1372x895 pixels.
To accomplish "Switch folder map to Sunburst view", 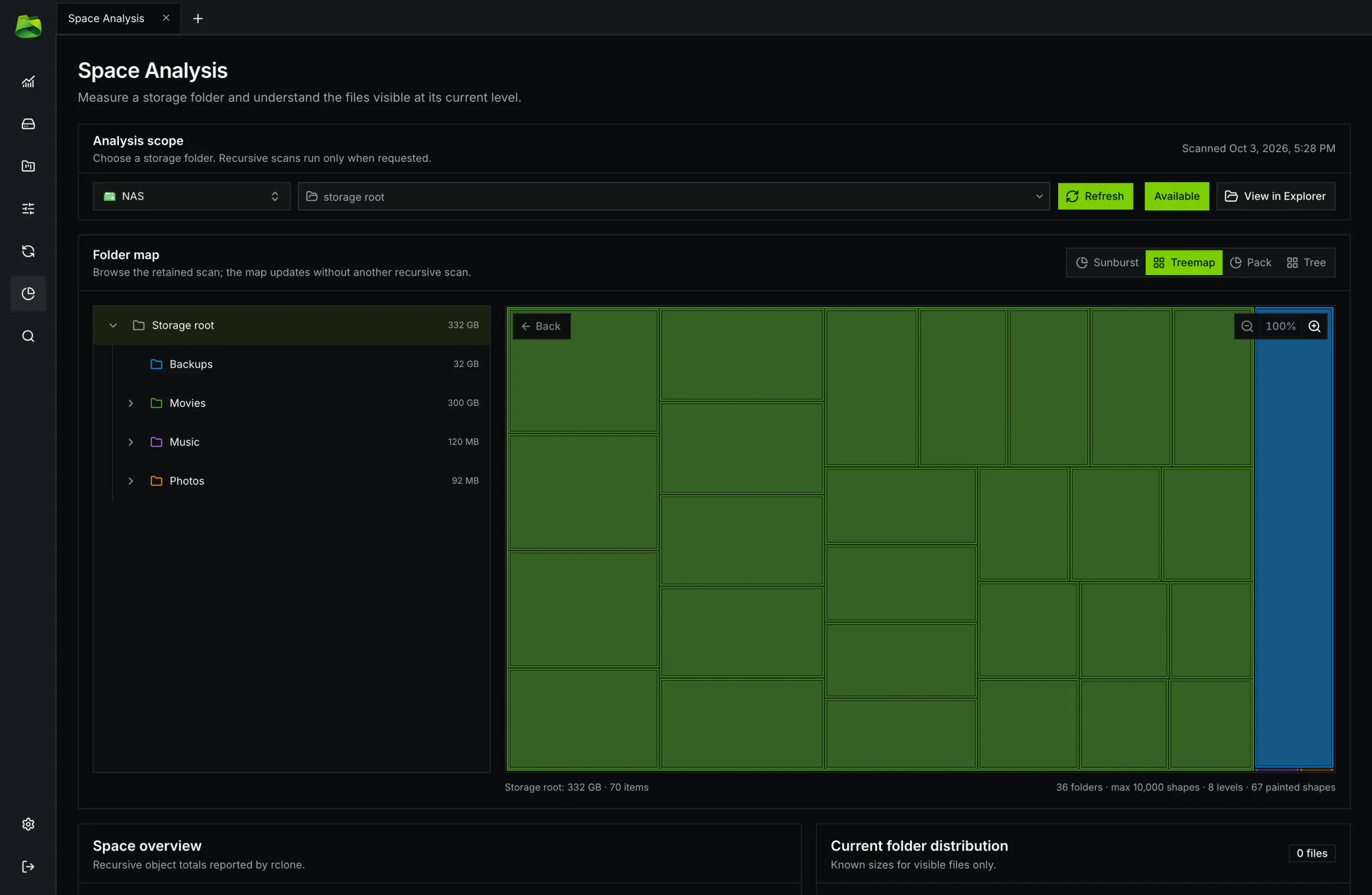I will [1107, 262].
